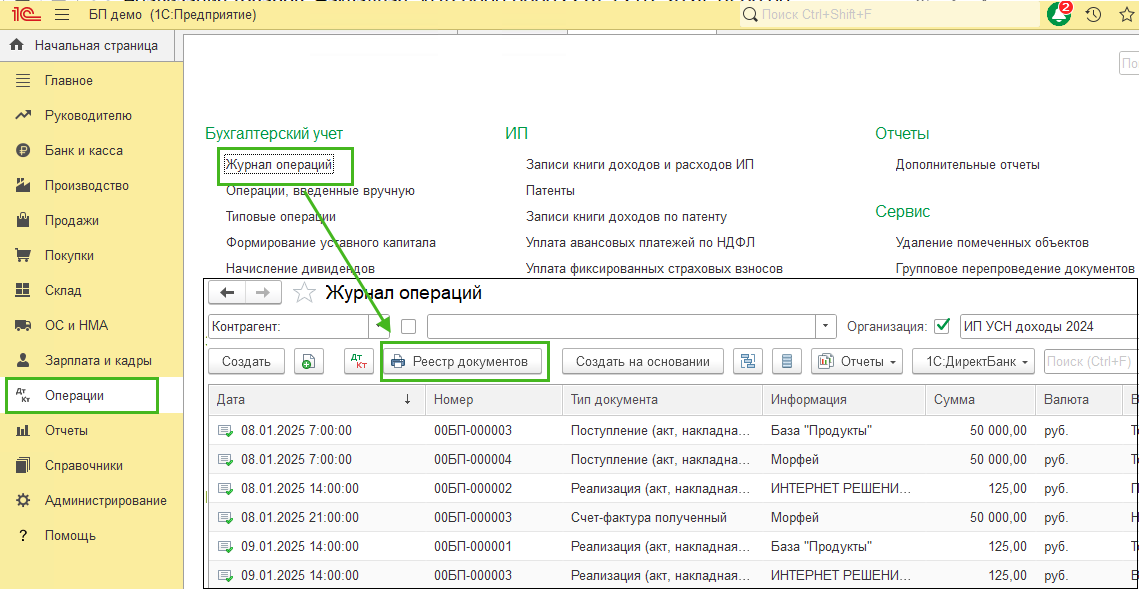Open the related documents structure icon
Viewport: 1139px width, 589px height.
(x=748, y=361)
